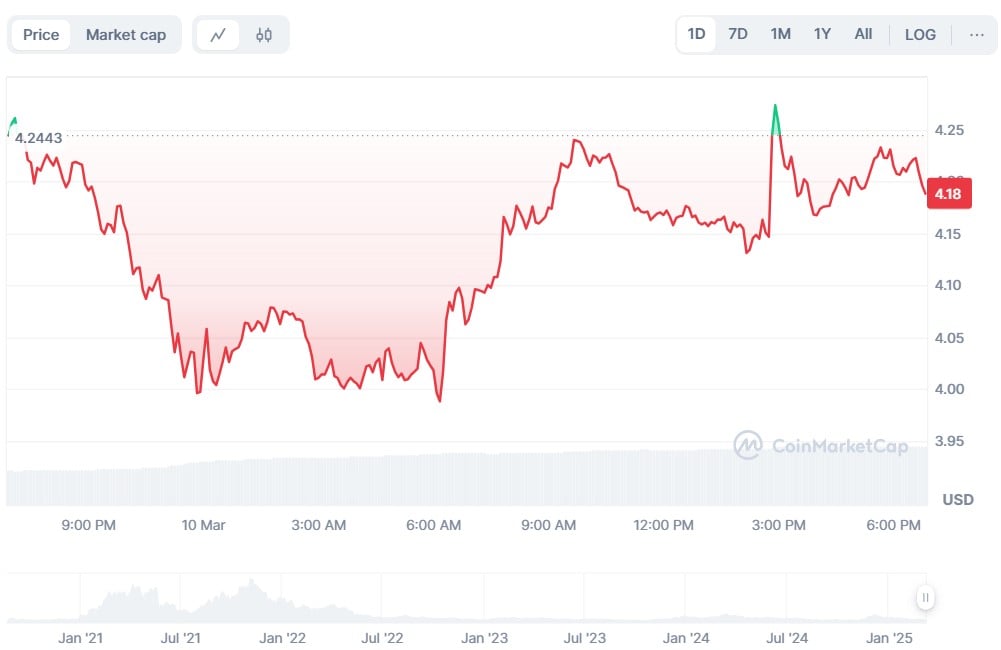Click Jan '23 on the mini timeline
This screenshot has height=650, width=1001.
485,637
